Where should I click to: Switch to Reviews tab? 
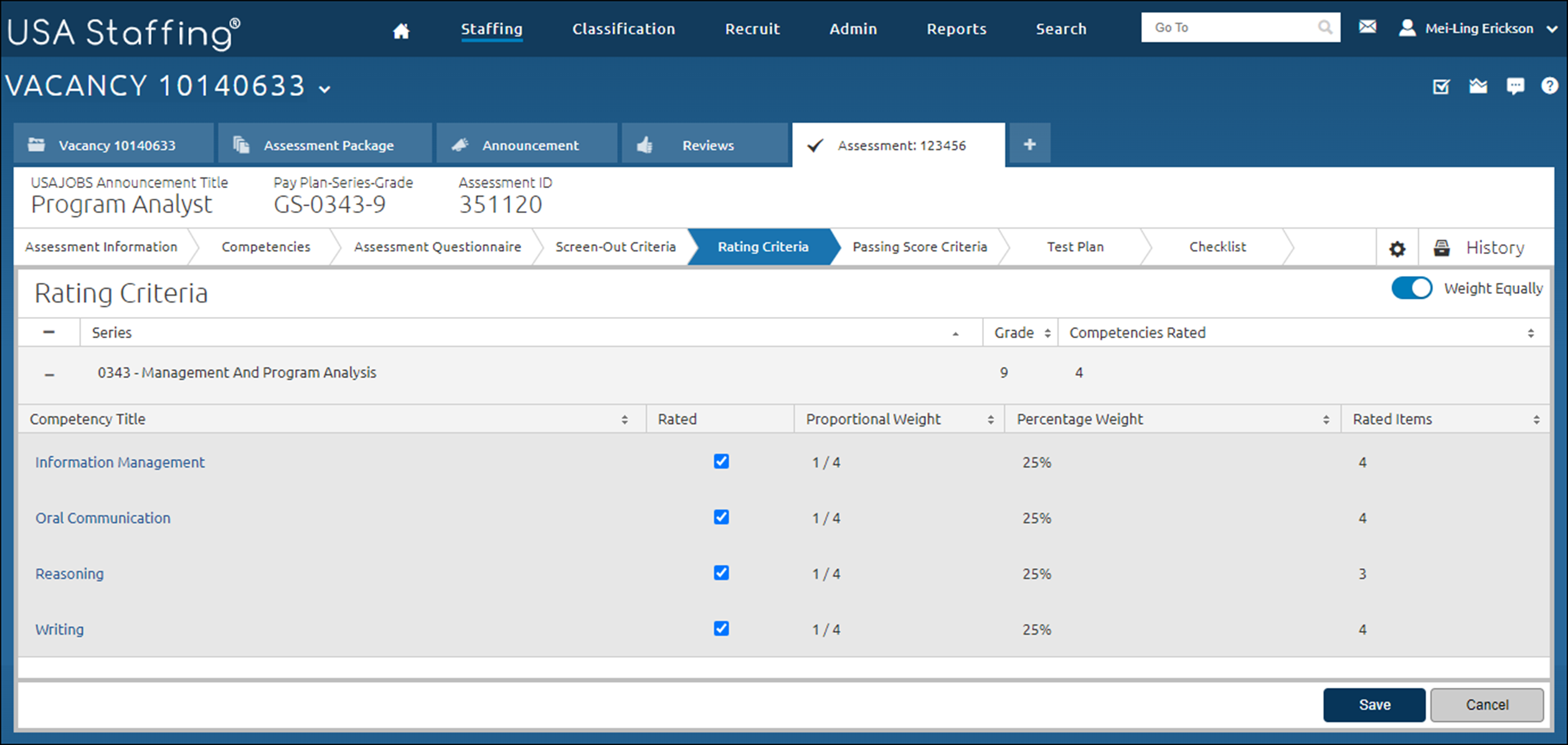706,145
